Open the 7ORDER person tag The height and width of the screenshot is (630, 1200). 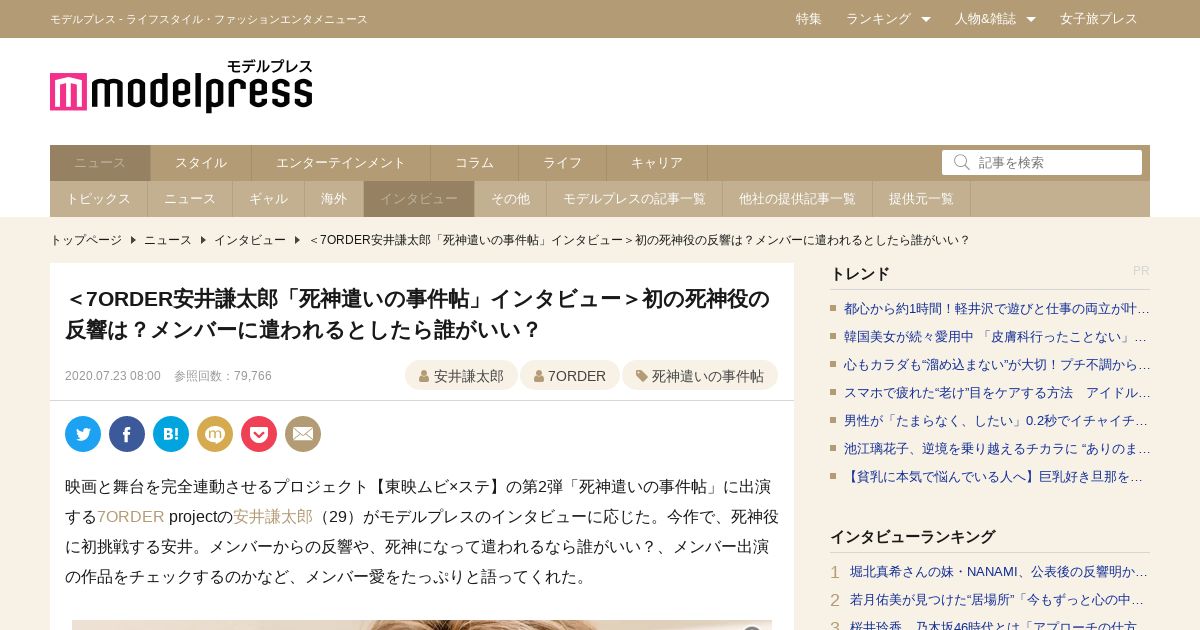[x=570, y=375]
